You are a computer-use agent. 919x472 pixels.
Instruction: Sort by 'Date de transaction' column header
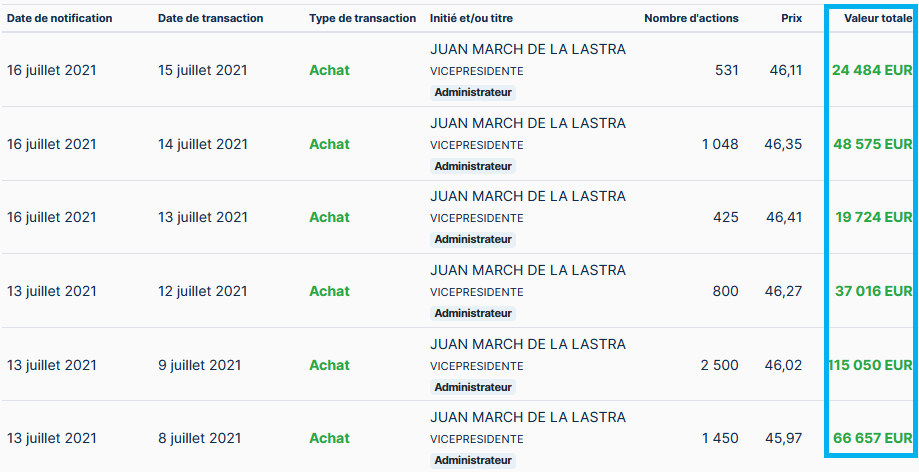(x=210, y=18)
